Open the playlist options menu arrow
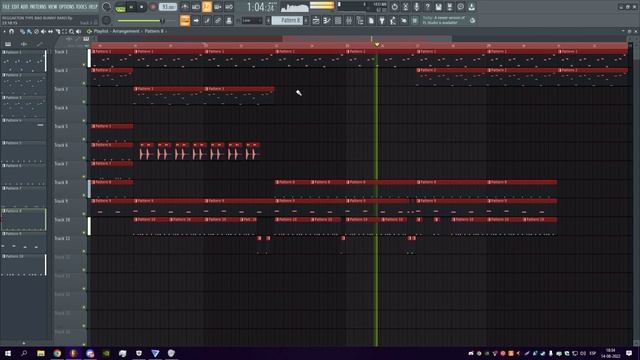 4,31
